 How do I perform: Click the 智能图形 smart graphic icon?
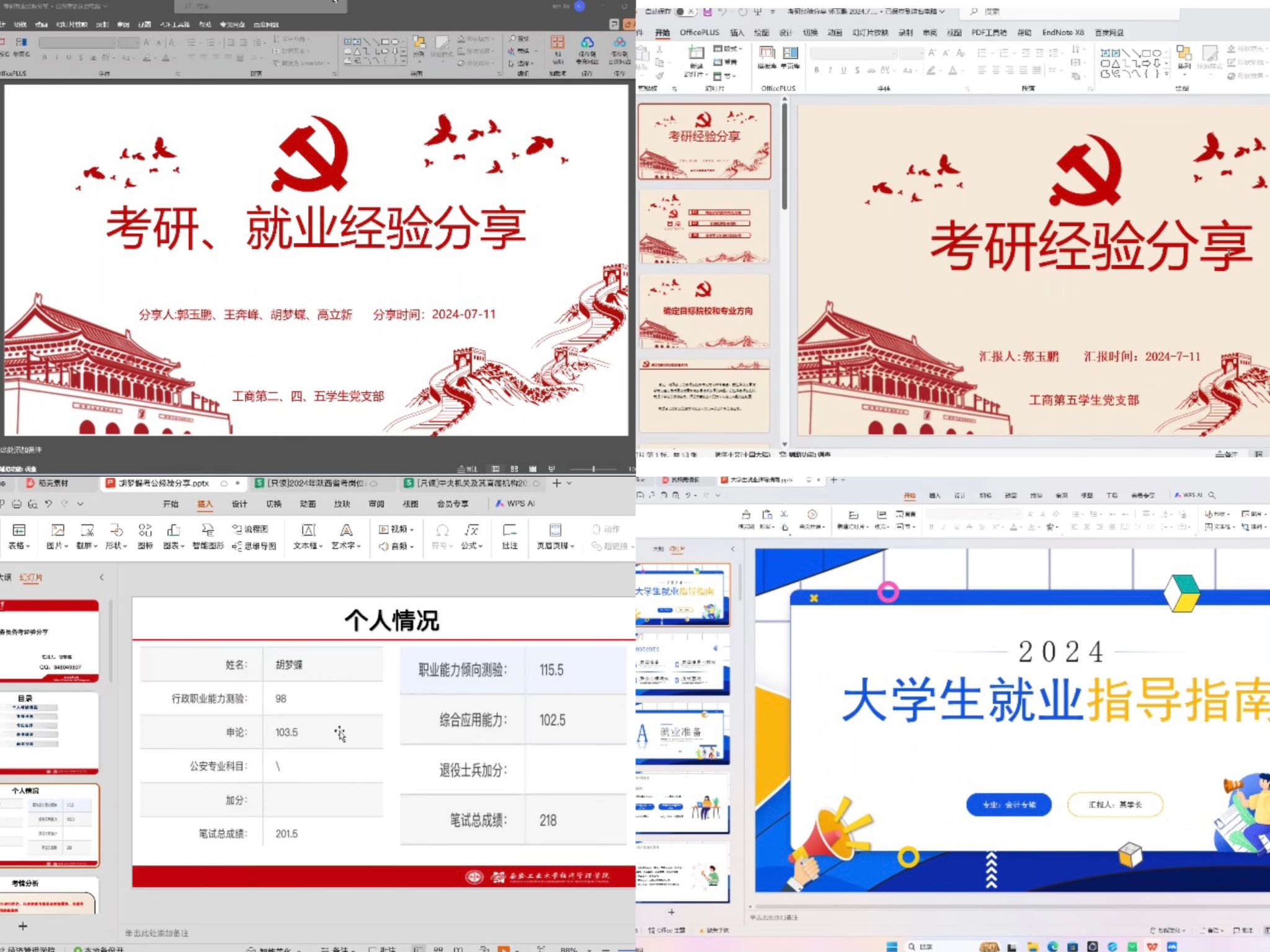[x=208, y=531]
